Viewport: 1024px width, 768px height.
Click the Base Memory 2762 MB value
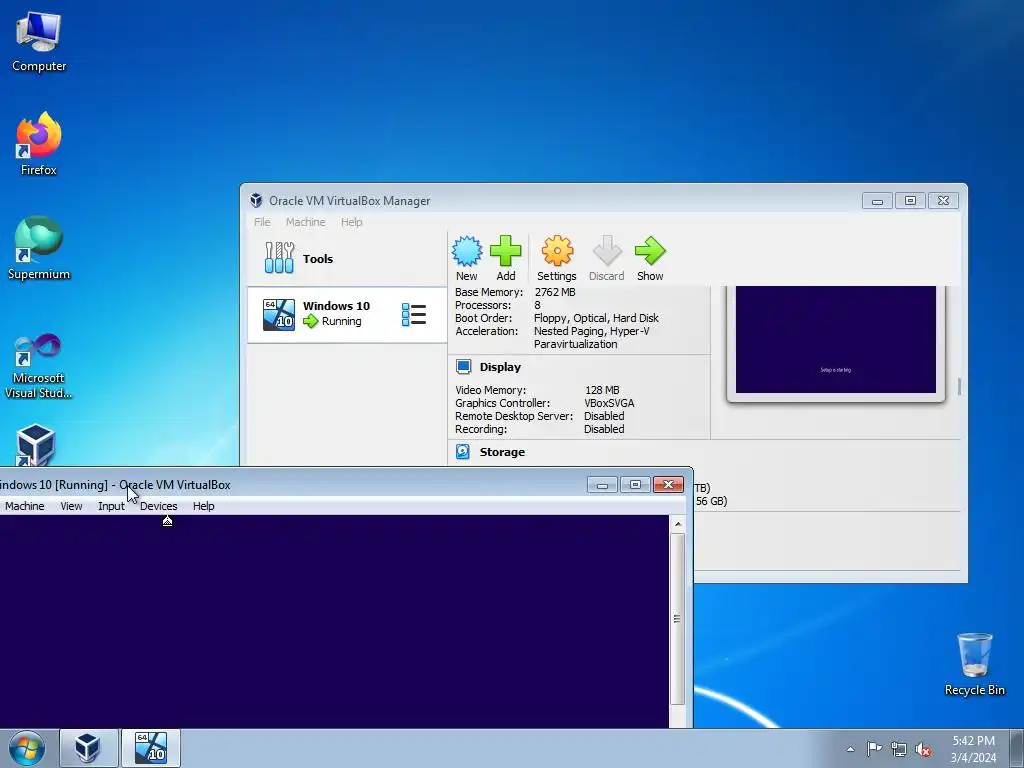coord(555,292)
